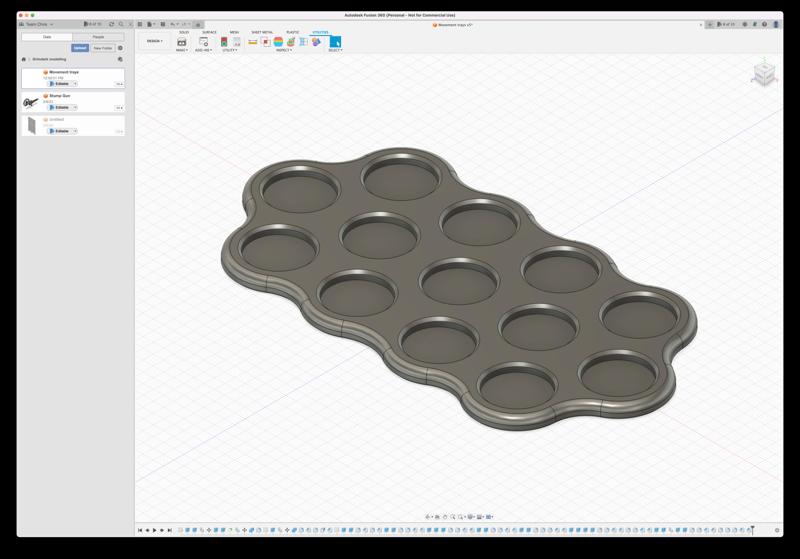Switch to the MESH toolbar tab
This screenshot has height=559, width=800.
234,32
